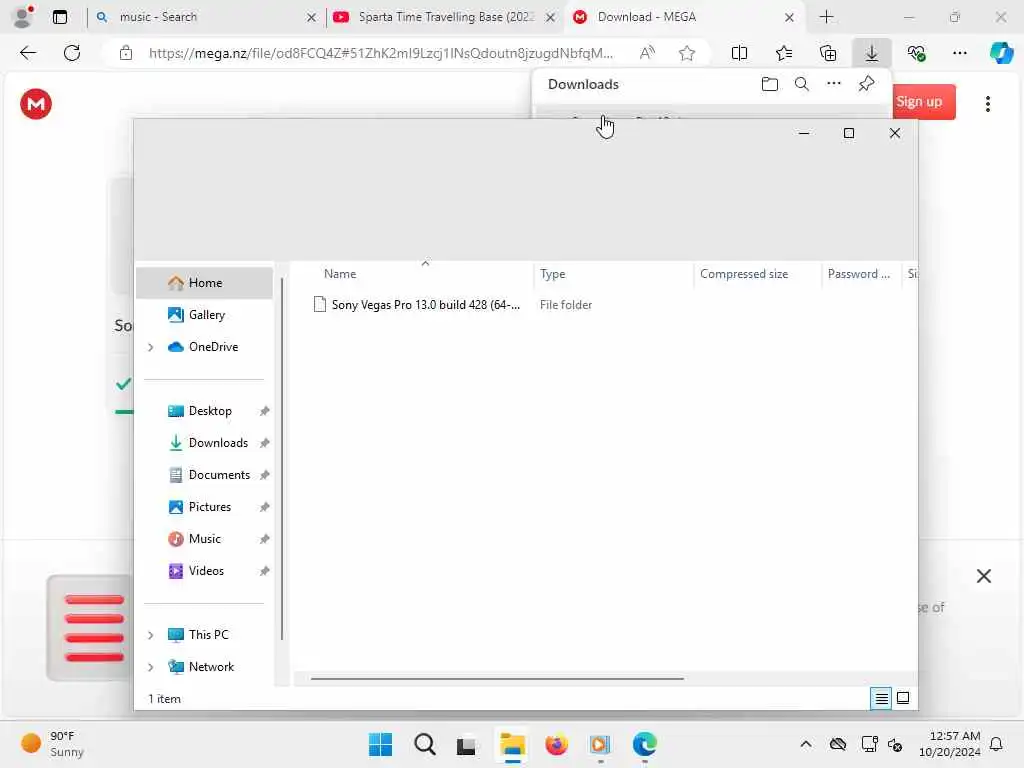The height and width of the screenshot is (768, 1024).
Task: Switch to Sparta Time Travelling Base tab
Action: [x=446, y=17]
